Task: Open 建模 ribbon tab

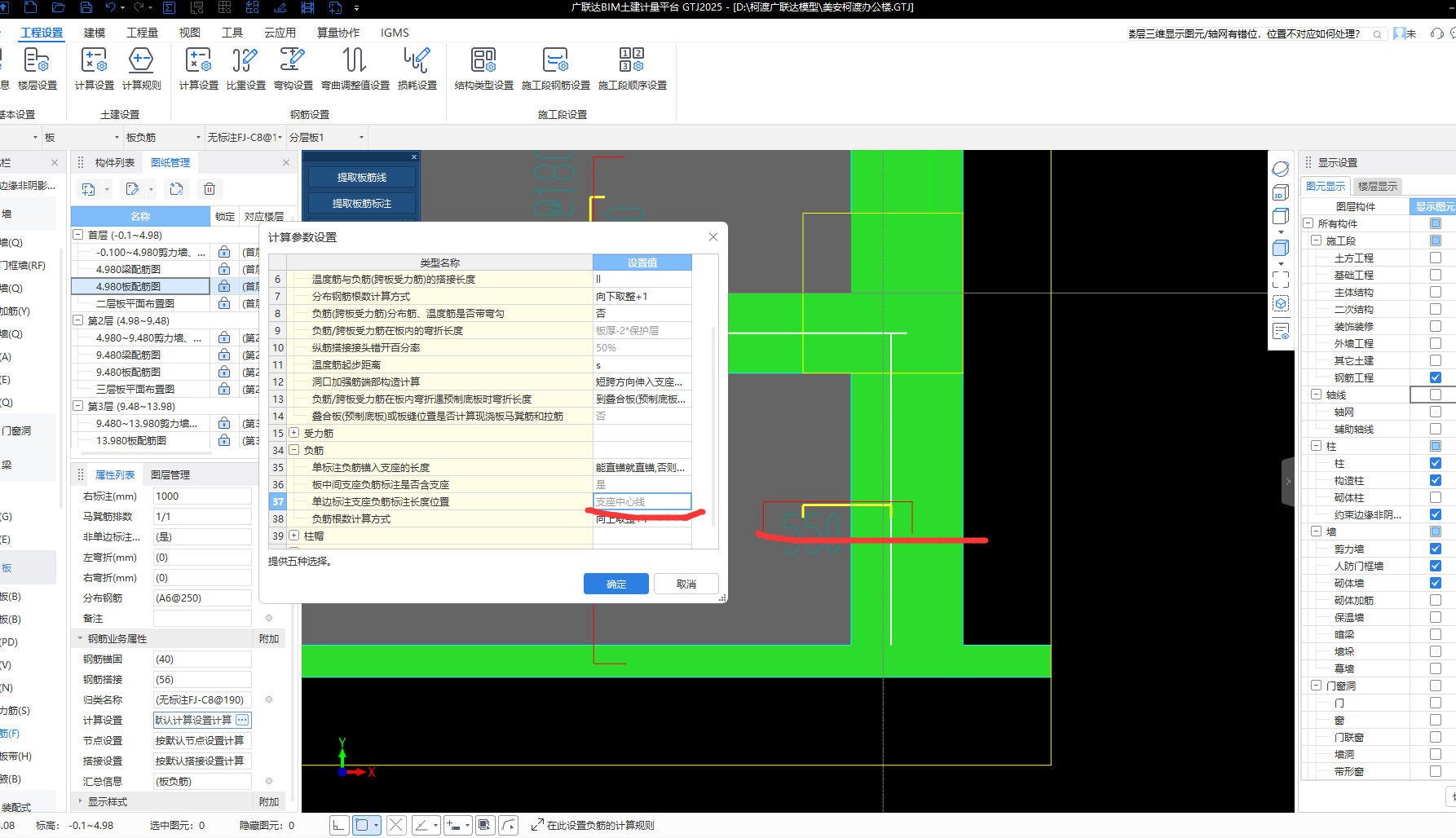Action: click(95, 33)
